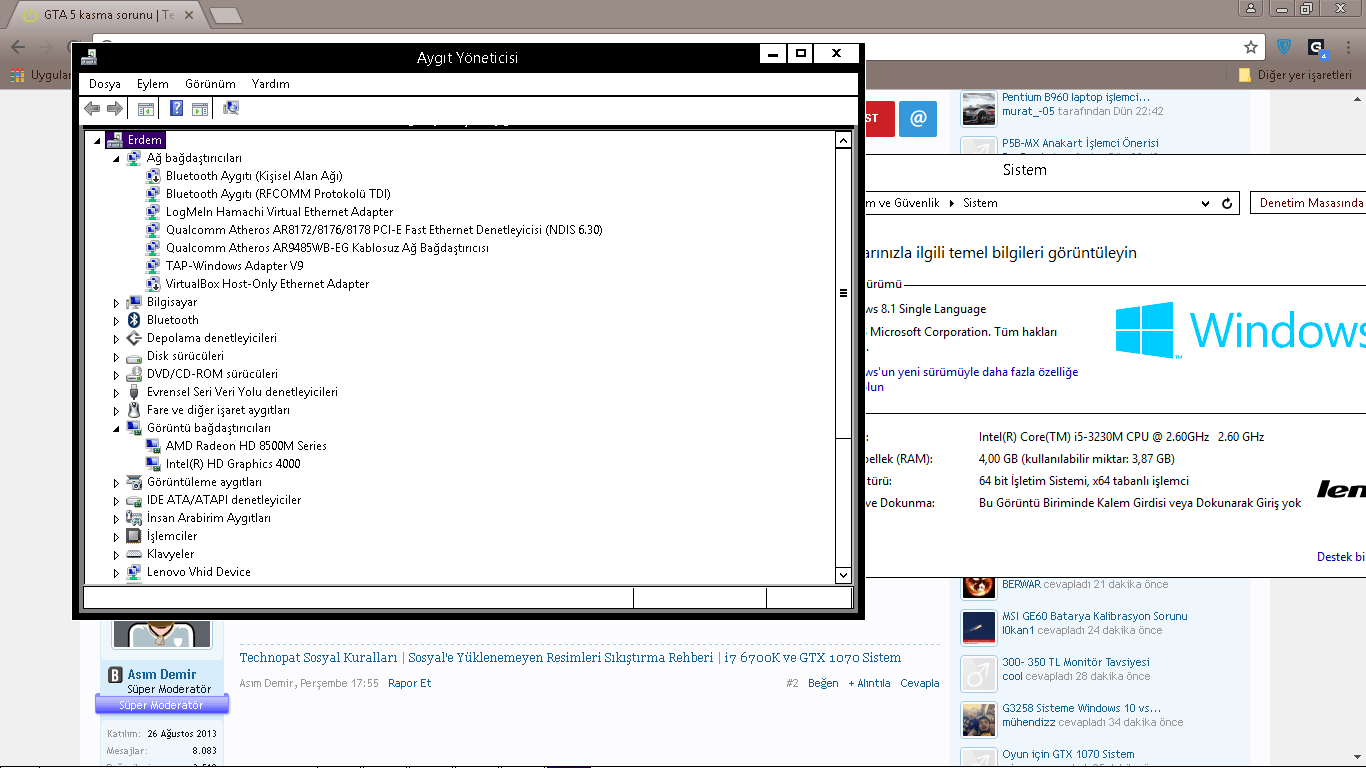Click the AMD Radeon HD 8500M adapter icon
This screenshot has height=768, width=1366.
[153, 446]
